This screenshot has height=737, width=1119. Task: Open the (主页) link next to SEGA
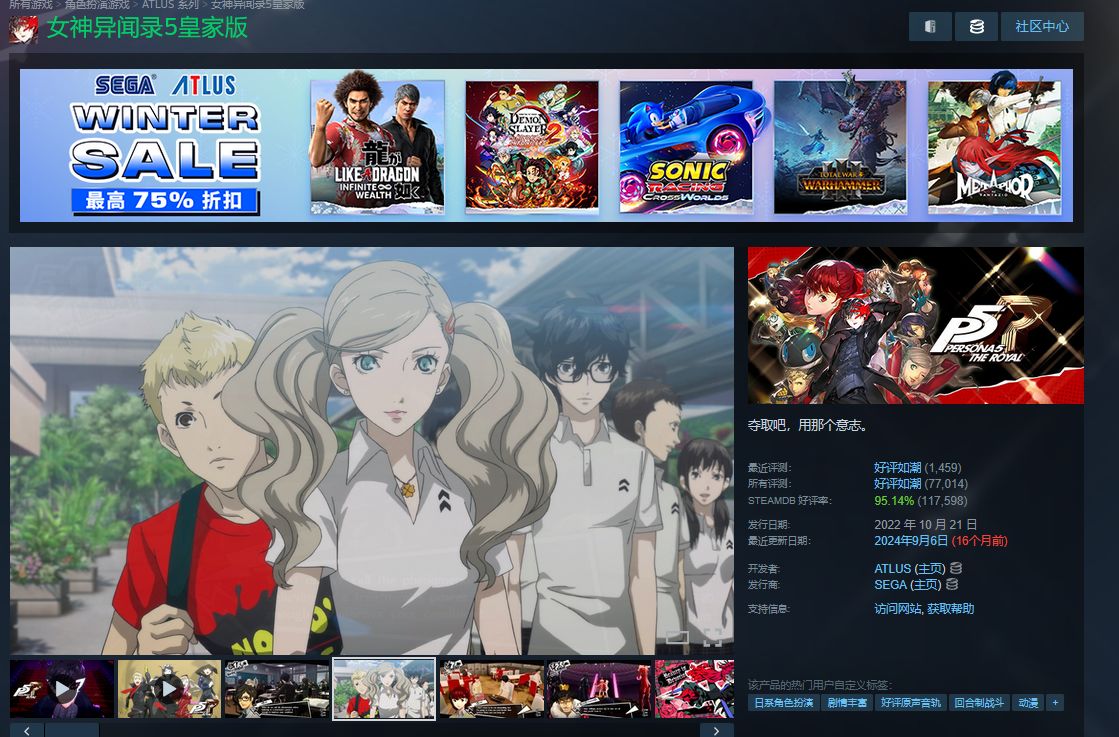point(925,584)
